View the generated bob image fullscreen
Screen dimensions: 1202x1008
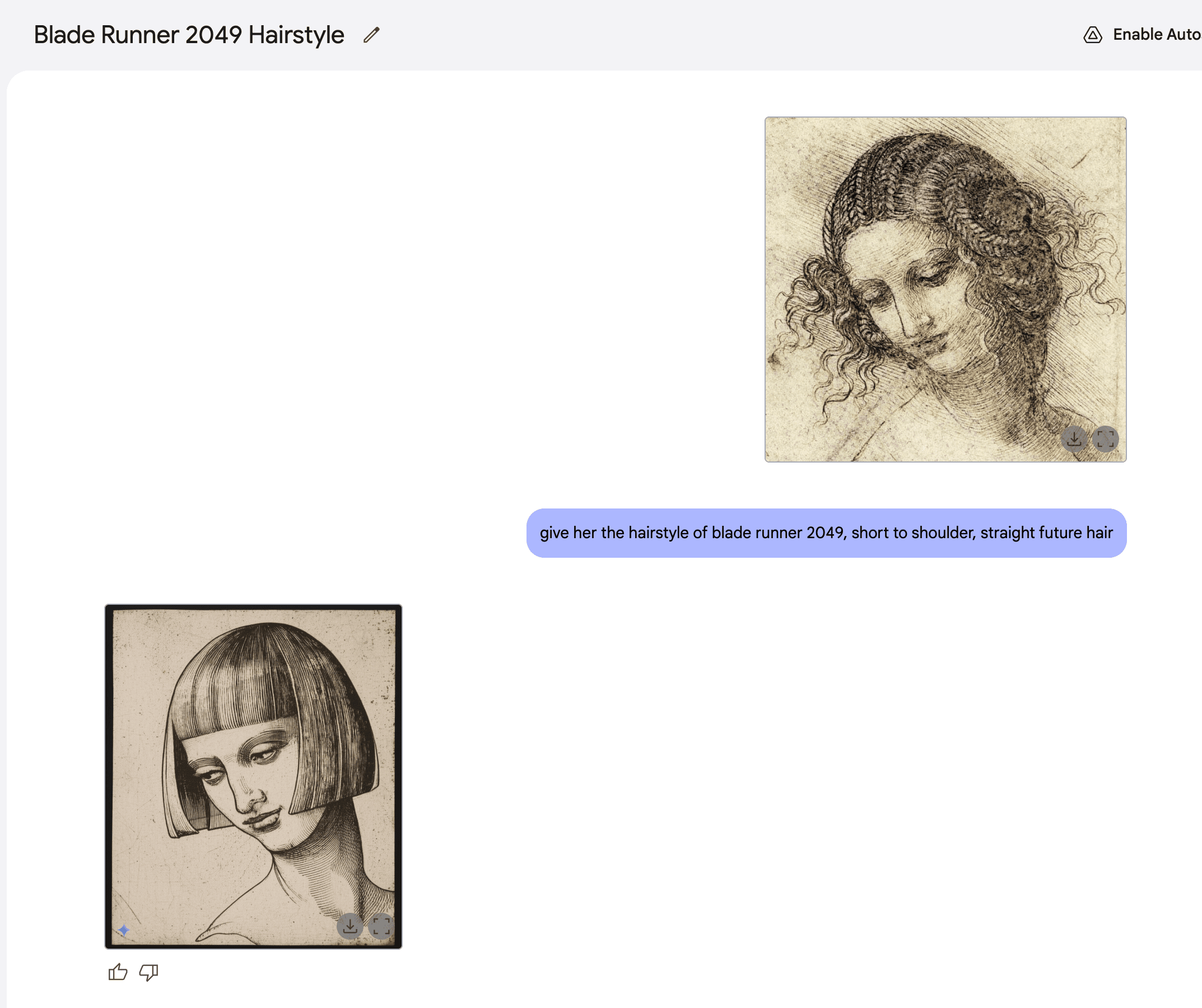click(381, 926)
